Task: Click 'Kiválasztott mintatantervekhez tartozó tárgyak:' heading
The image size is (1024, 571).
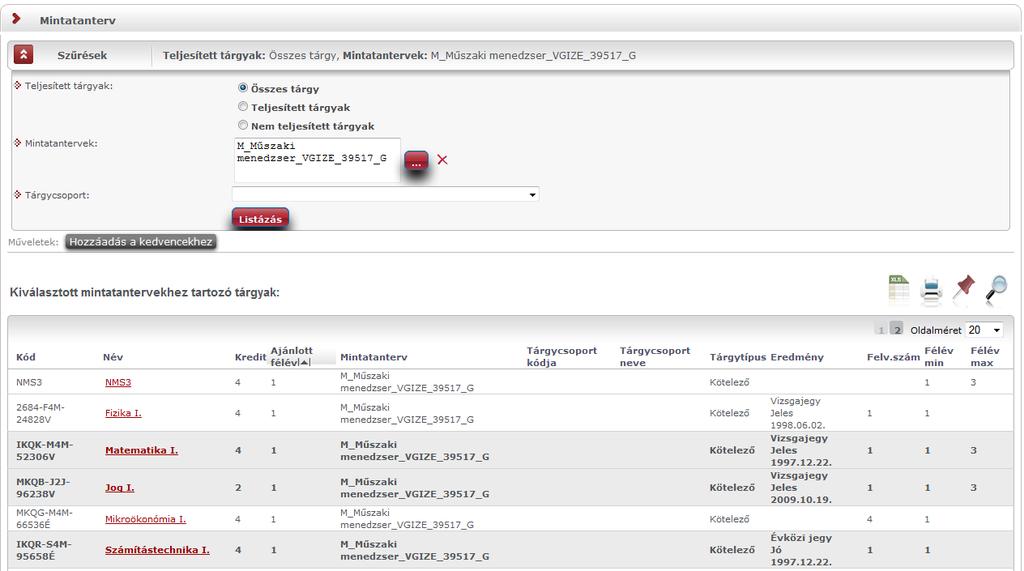Action: click(144, 292)
